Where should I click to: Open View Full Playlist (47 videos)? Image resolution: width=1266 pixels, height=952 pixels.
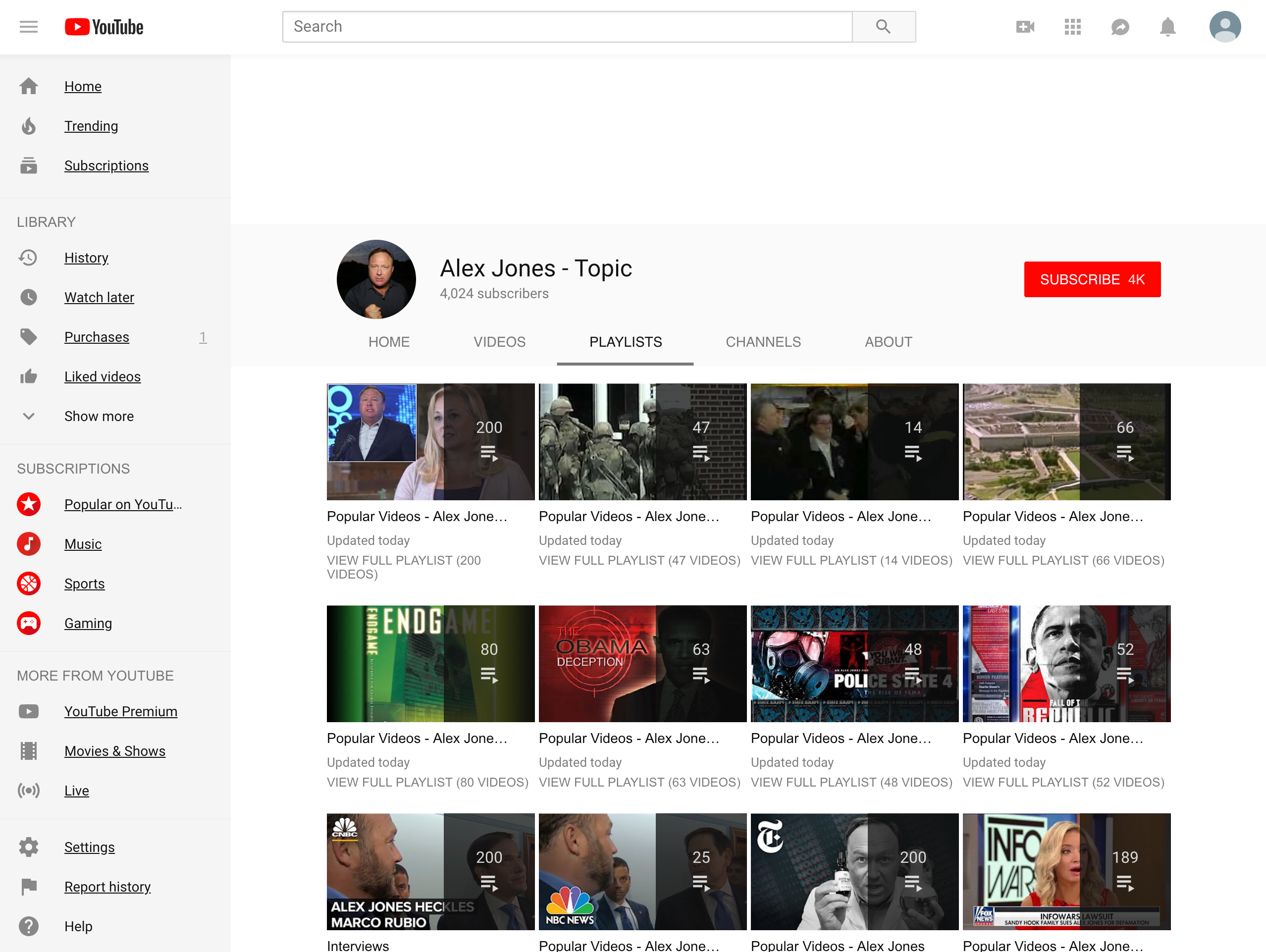pyautogui.click(x=639, y=560)
